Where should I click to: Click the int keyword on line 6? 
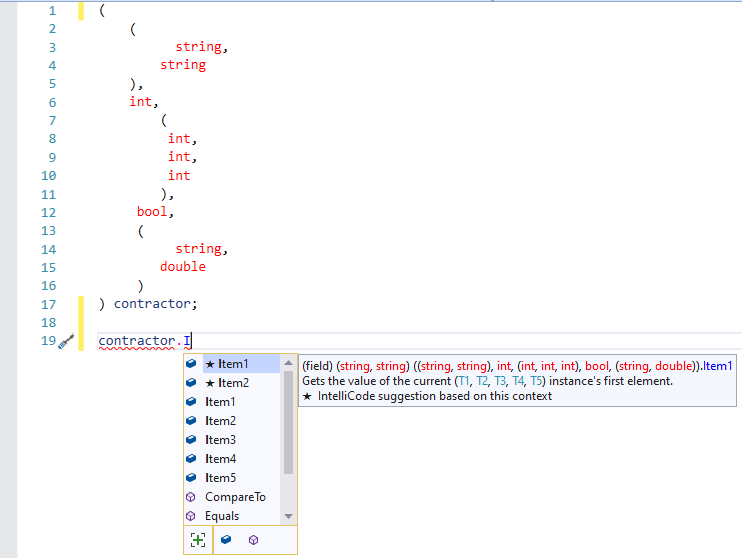pyautogui.click(x=141, y=101)
